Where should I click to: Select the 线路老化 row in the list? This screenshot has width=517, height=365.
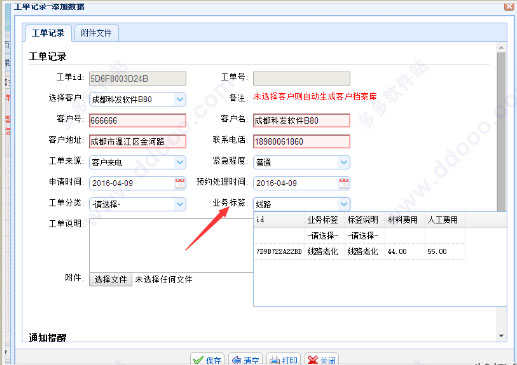coord(359,251)
